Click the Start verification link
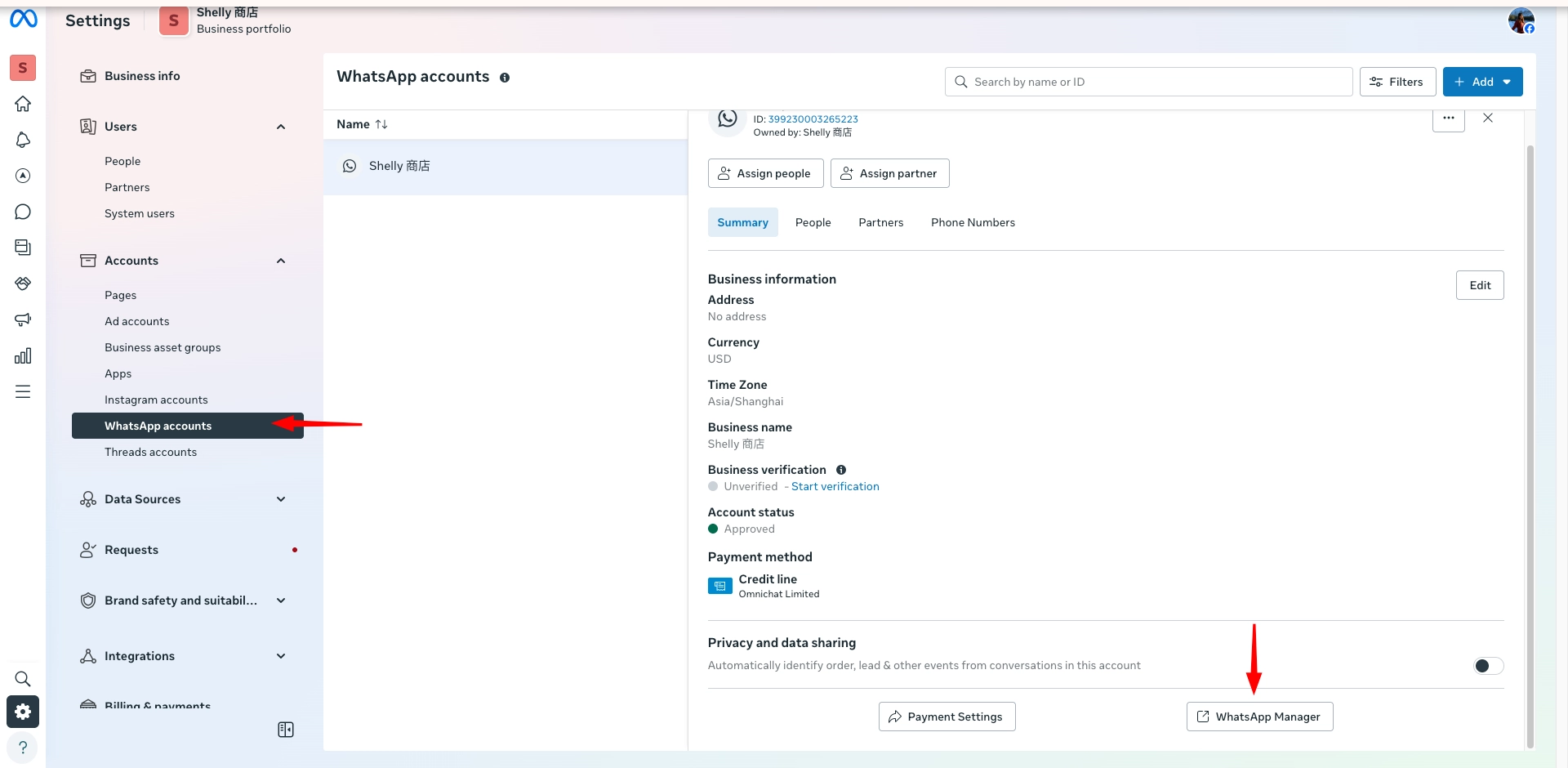Screen dimensions: 1568x768 [x=835, y=486]
